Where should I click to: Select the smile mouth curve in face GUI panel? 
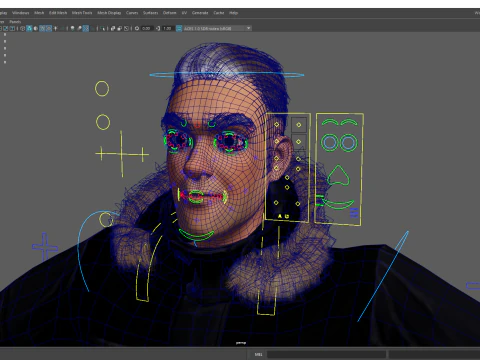(x=338, y=204)
